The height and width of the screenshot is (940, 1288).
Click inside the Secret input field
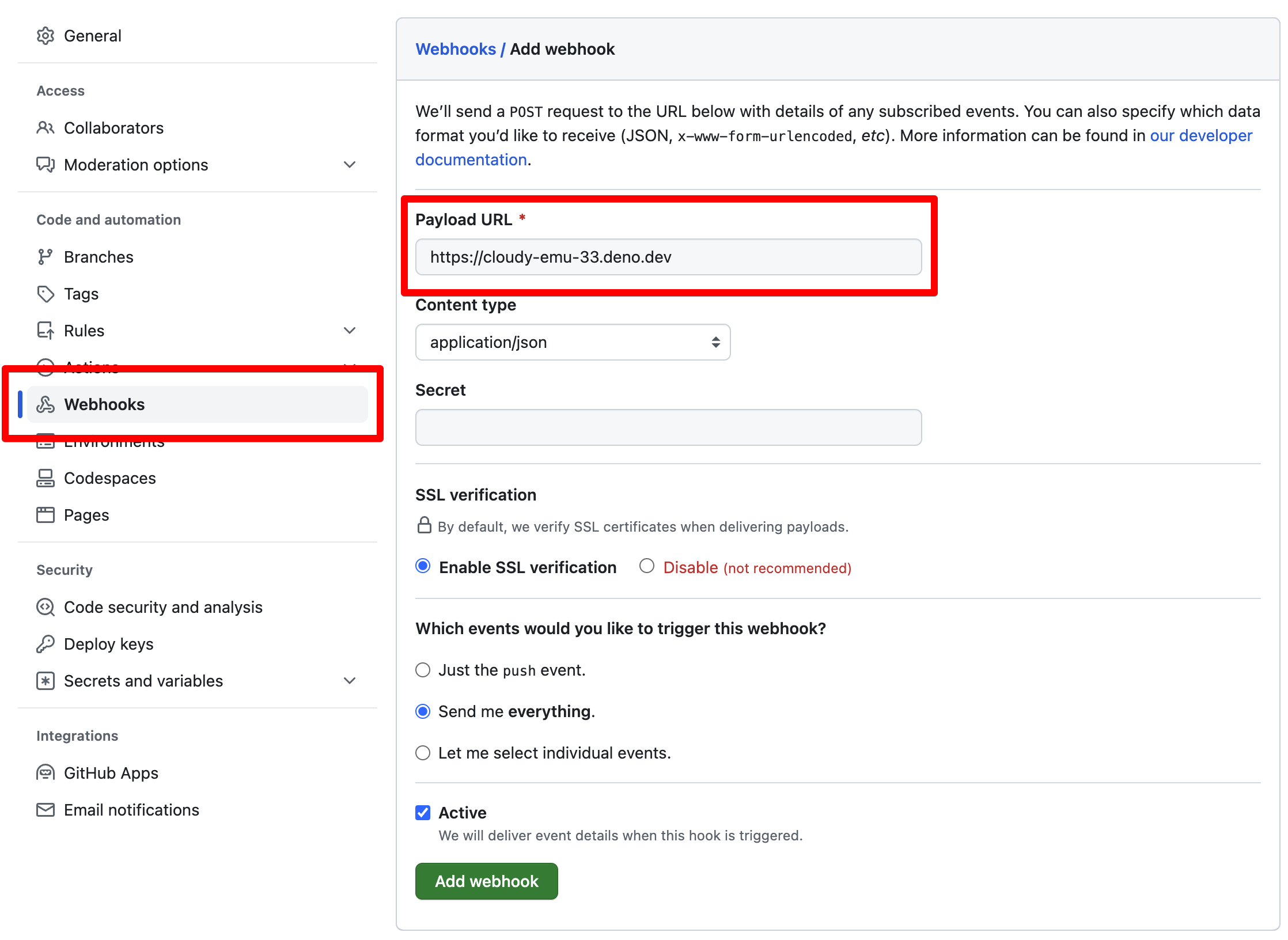click(x=668, y=427)
